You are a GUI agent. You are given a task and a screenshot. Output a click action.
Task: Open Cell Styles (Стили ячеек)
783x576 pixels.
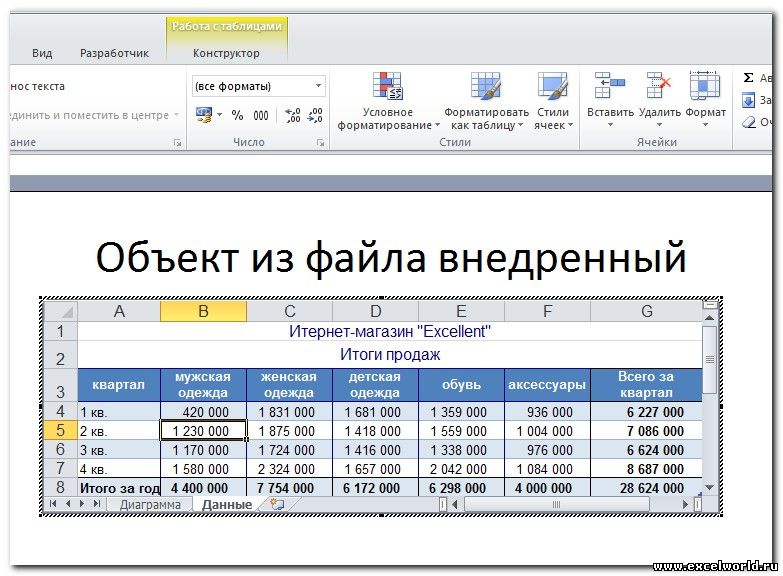(553, 102)
